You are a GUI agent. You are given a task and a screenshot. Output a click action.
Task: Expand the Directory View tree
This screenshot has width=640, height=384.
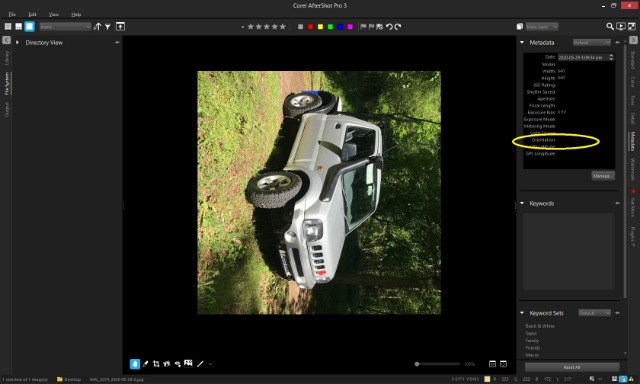point(17,42)
